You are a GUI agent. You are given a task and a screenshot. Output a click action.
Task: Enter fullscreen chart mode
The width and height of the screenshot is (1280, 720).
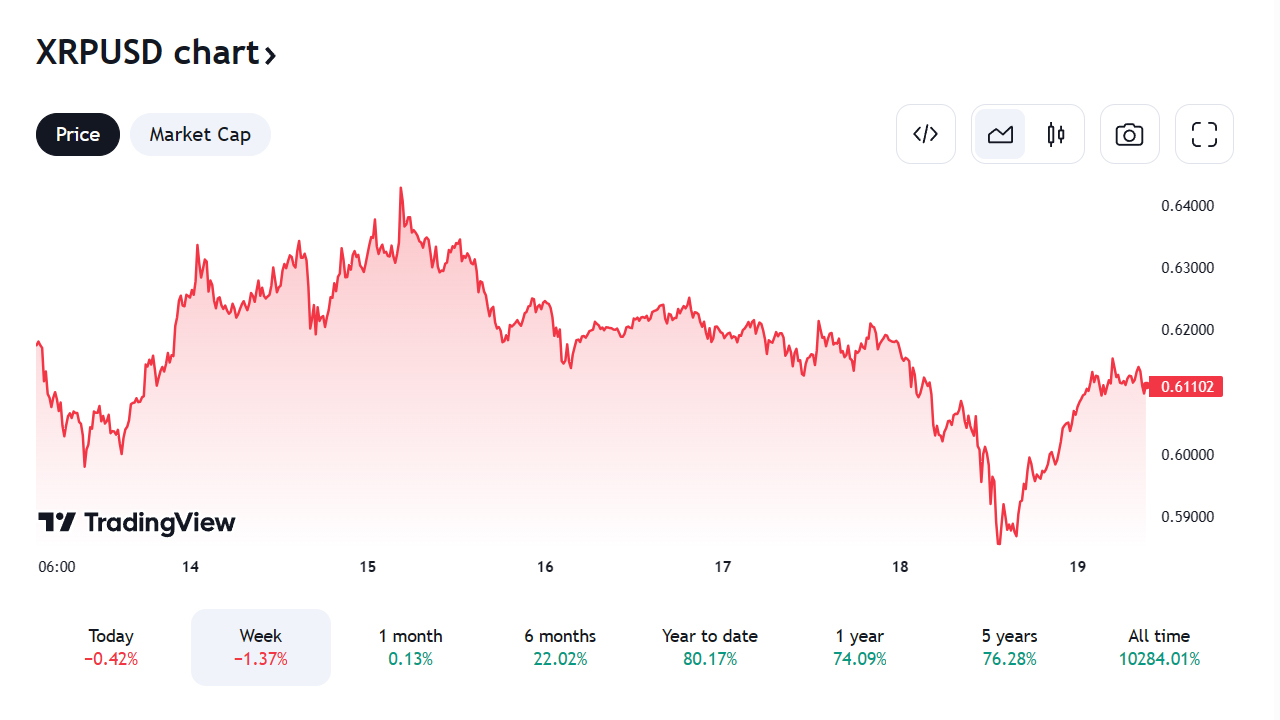pyautogui.click(x=1204, y=134)
